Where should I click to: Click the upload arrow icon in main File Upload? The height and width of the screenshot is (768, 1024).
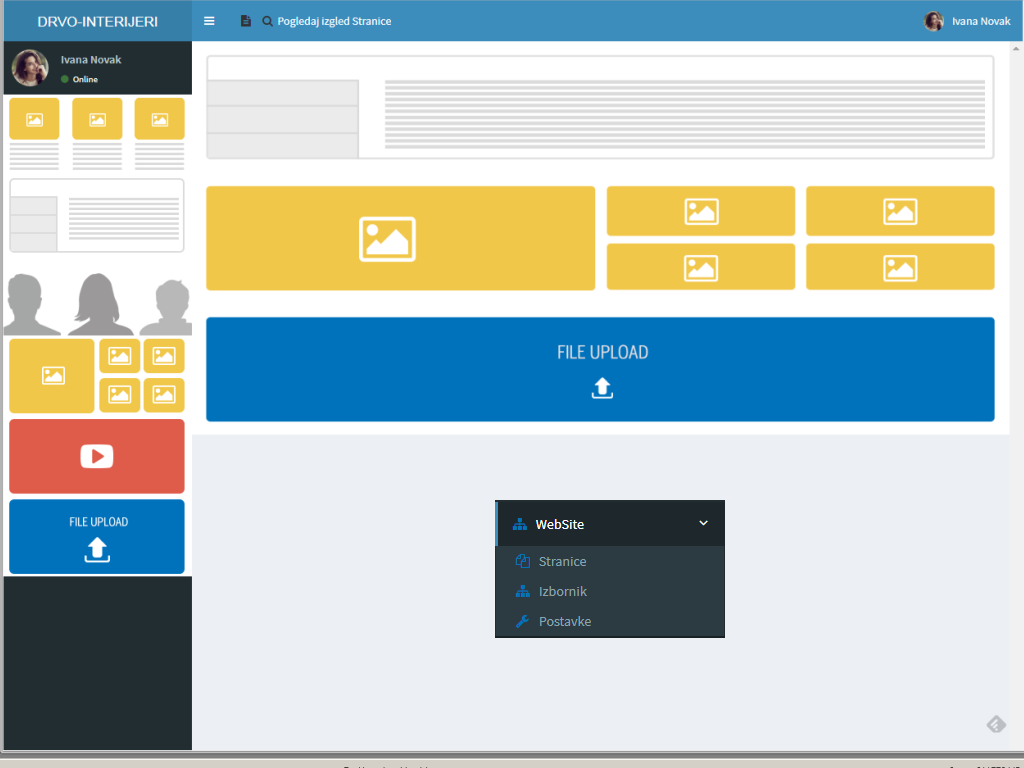(601, 388)
